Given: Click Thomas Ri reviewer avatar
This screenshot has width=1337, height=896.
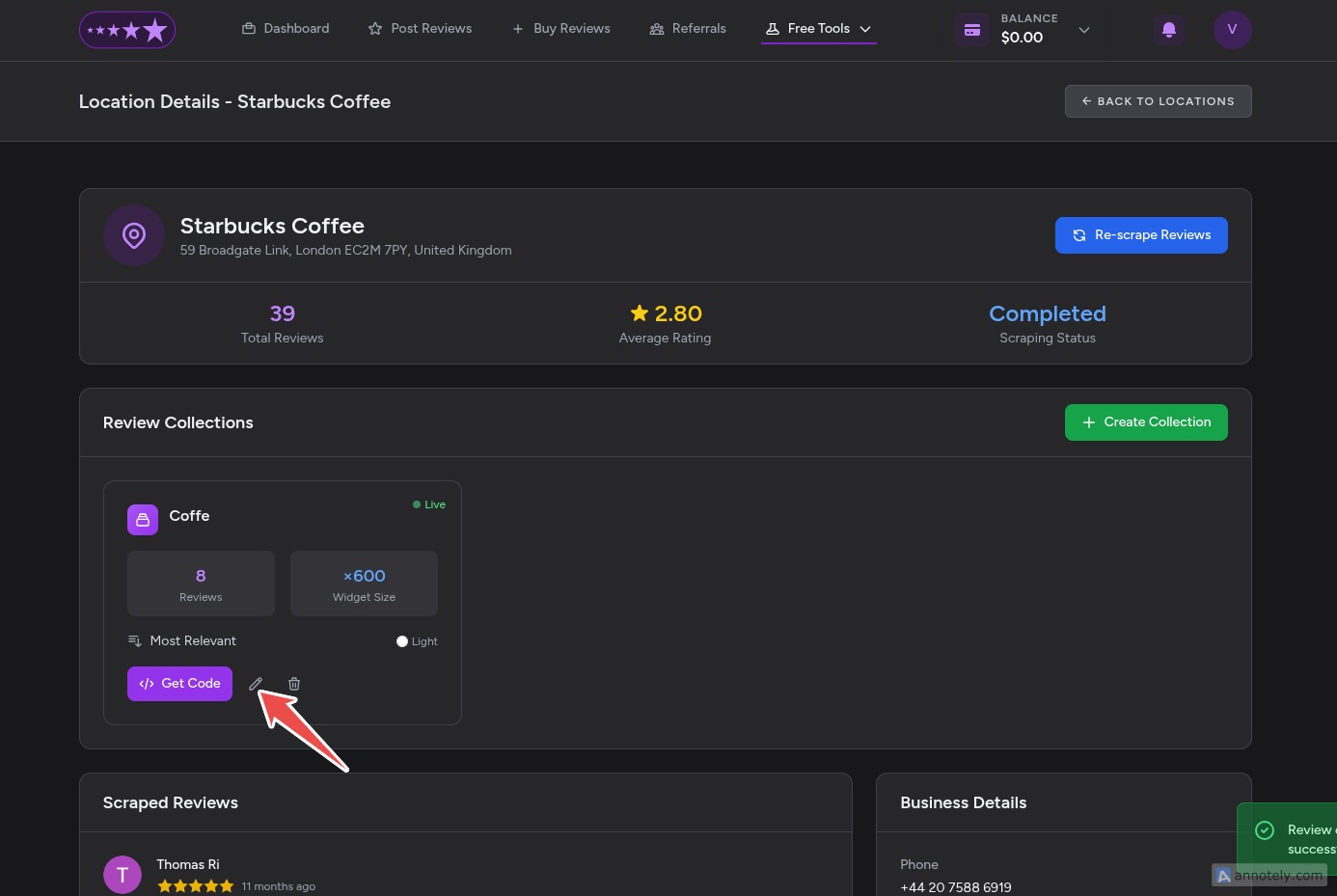Looking at the screenshot, I should [x=123, y=875].
